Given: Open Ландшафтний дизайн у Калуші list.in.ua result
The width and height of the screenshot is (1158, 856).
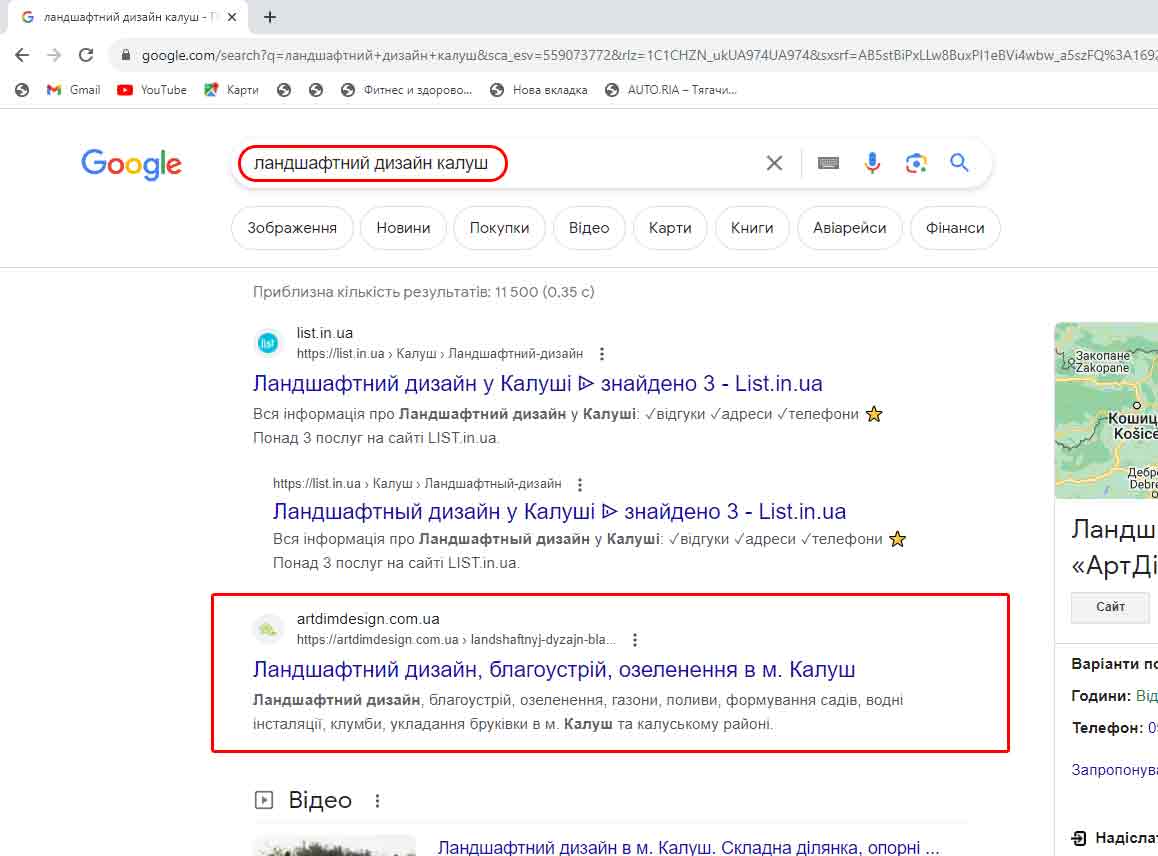Looking at the screenshot, I should click(538, 383).
